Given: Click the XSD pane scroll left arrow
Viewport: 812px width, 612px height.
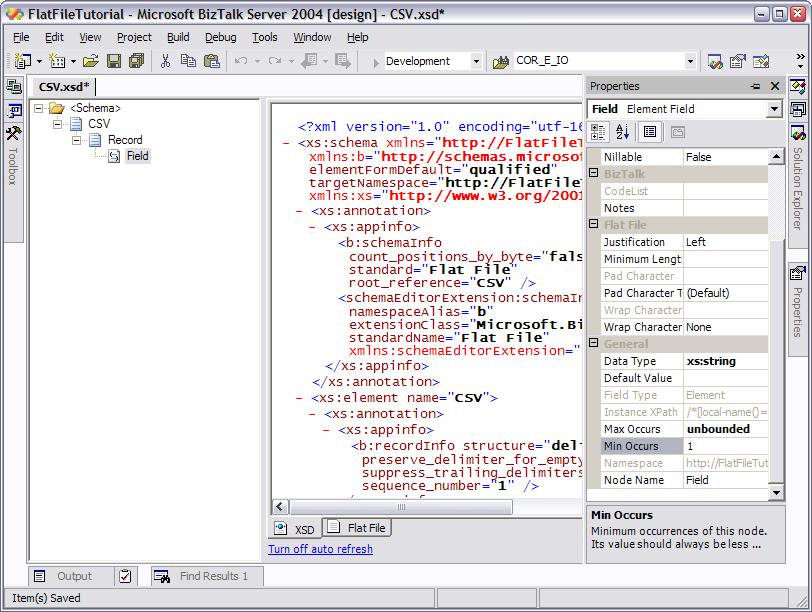Looking at the screenshot, I should [280, 507].
